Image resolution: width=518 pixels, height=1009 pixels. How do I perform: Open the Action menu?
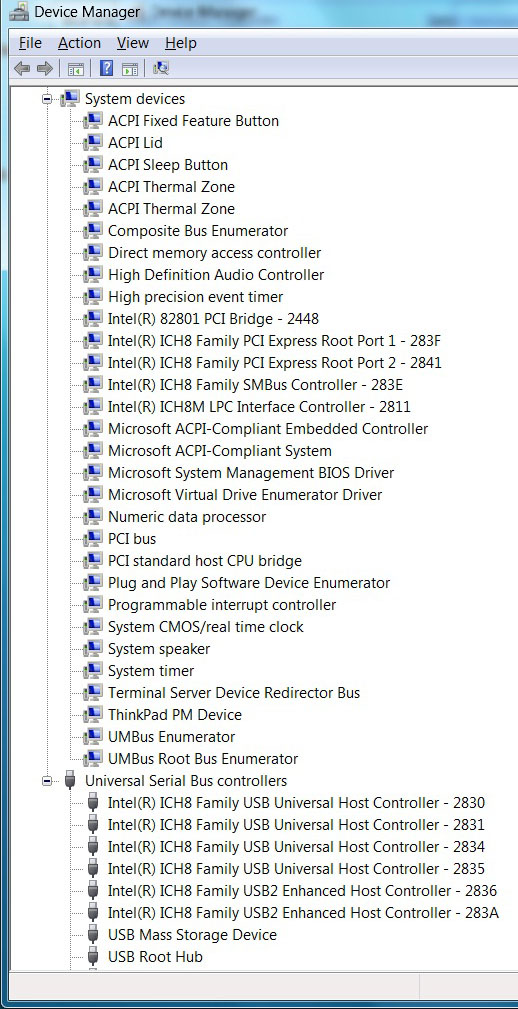[x=79, y=43]
